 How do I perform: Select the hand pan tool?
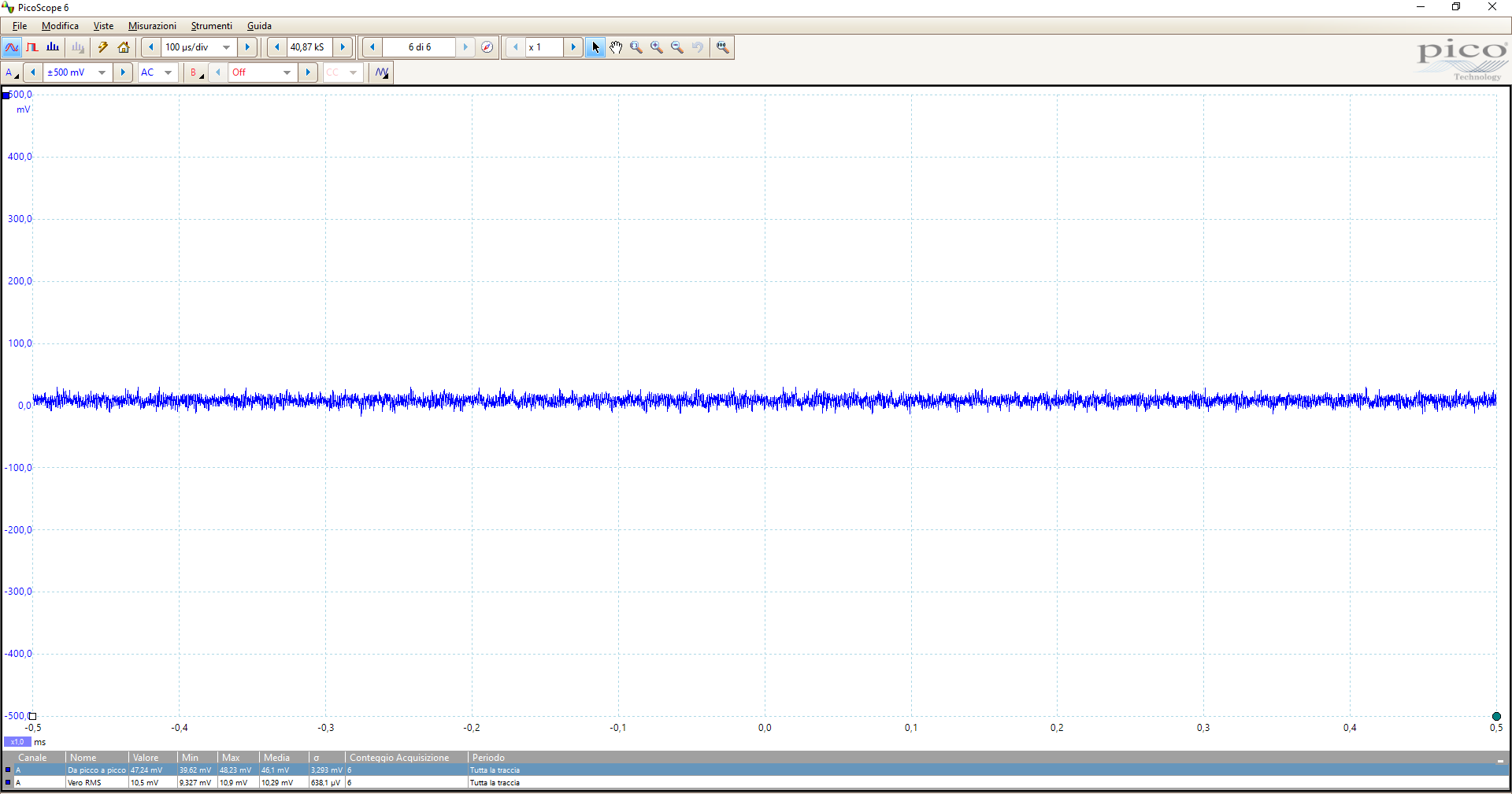(616, 47)
